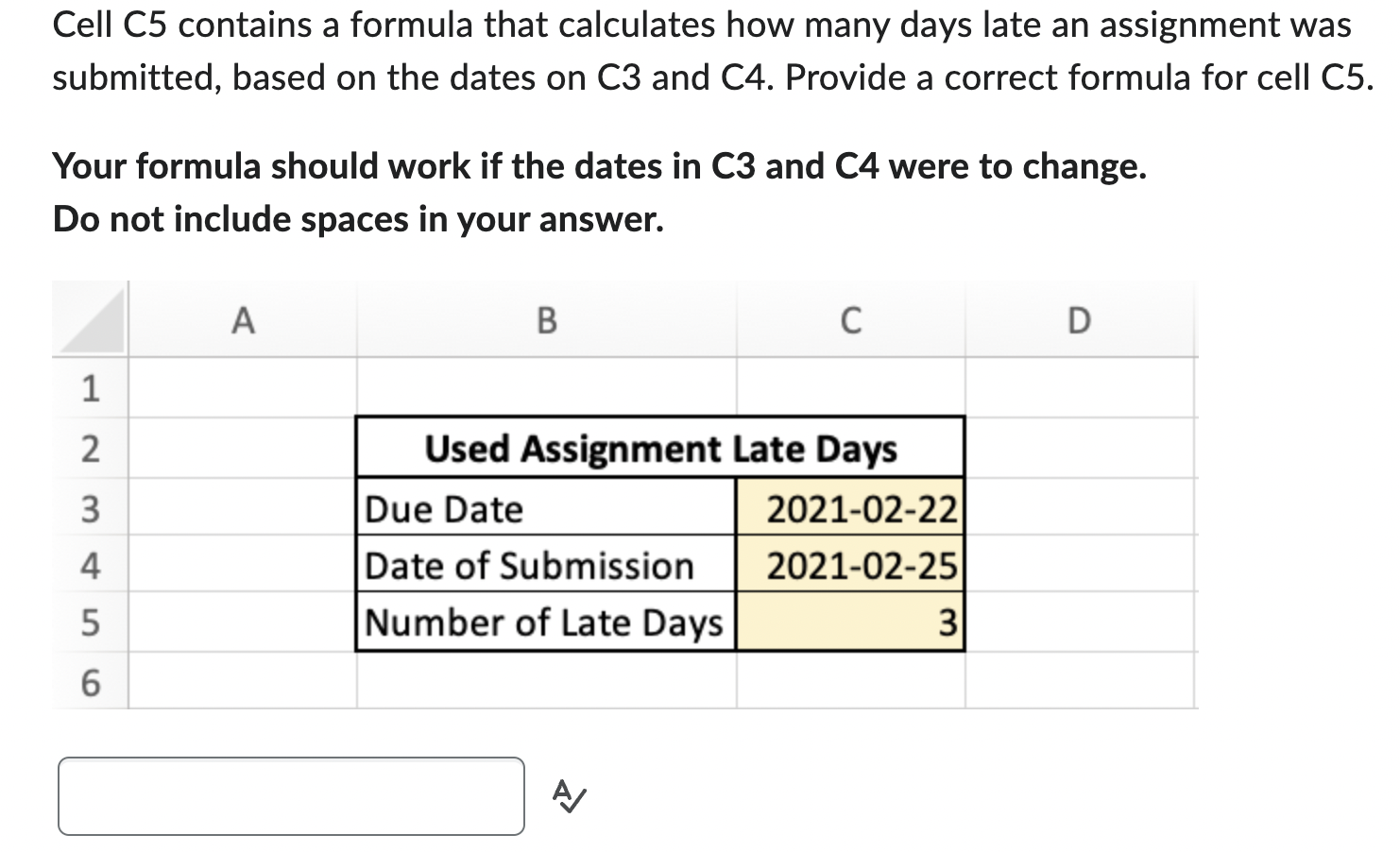Click the spell check icon beside the answer box
1400x852 pixels.
point(567,796)
